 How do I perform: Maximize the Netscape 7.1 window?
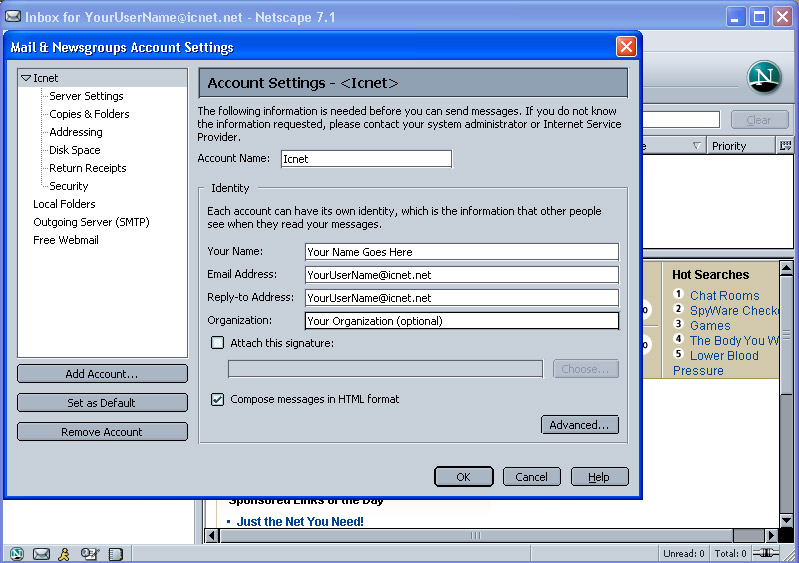(x=759, y=17)
